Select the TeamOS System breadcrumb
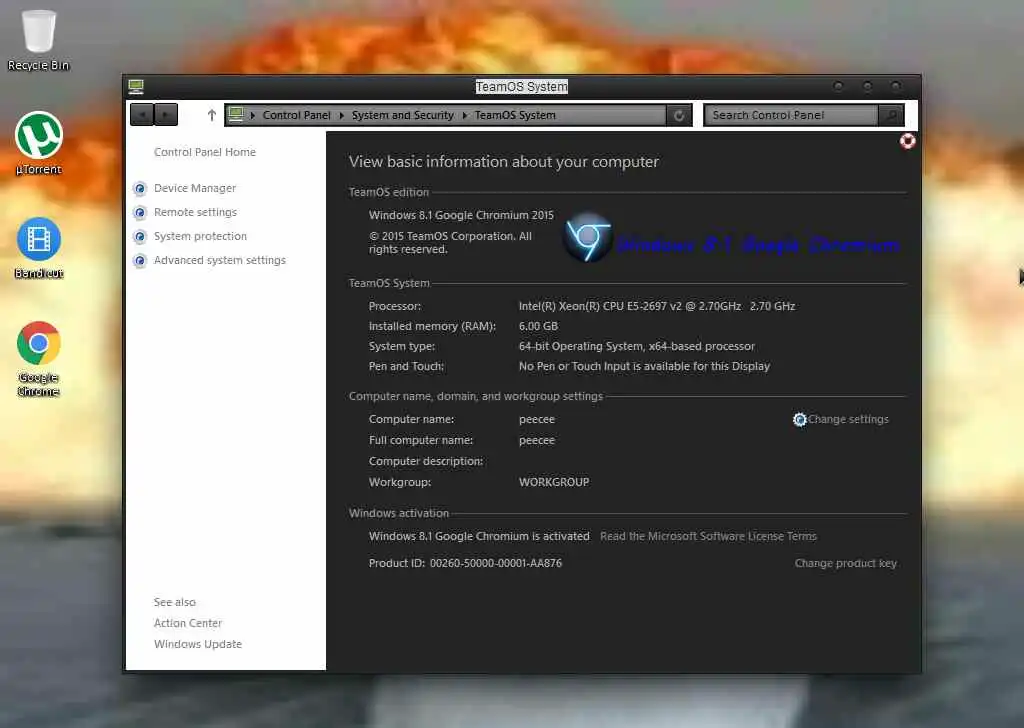The height and width of the screenshot is (728, 1024). 515,115
